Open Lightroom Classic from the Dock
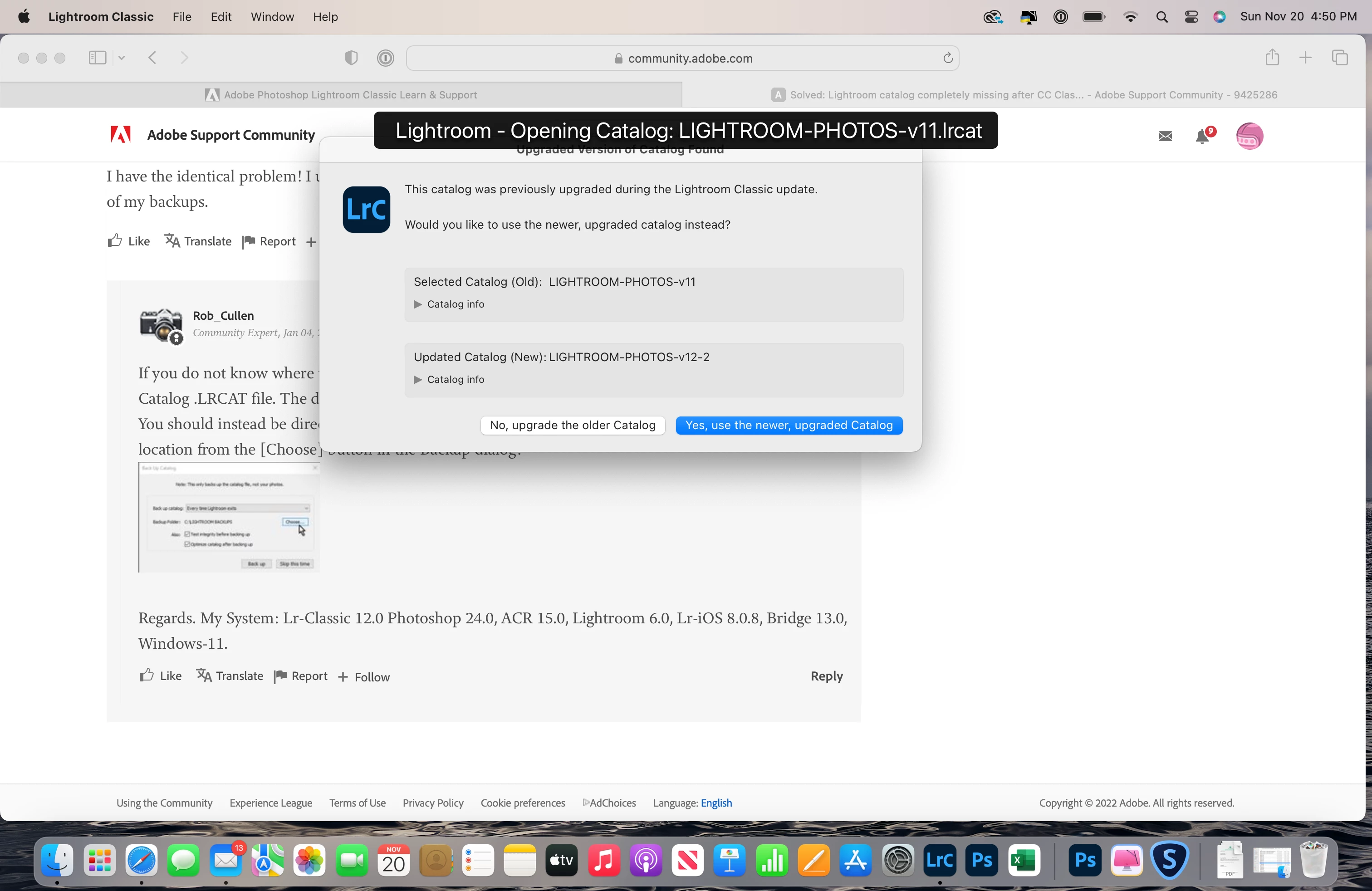This screenshot has width=1372, height=891. pos(939,861)
